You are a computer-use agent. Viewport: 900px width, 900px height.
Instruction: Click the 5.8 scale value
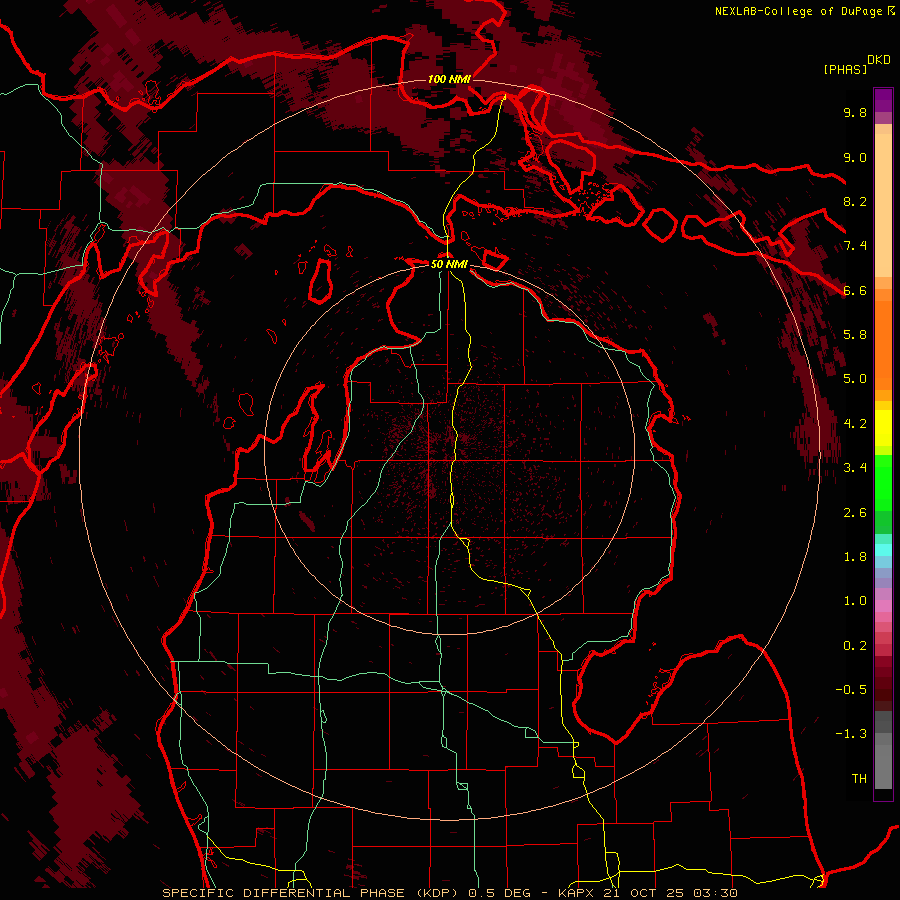855,335
